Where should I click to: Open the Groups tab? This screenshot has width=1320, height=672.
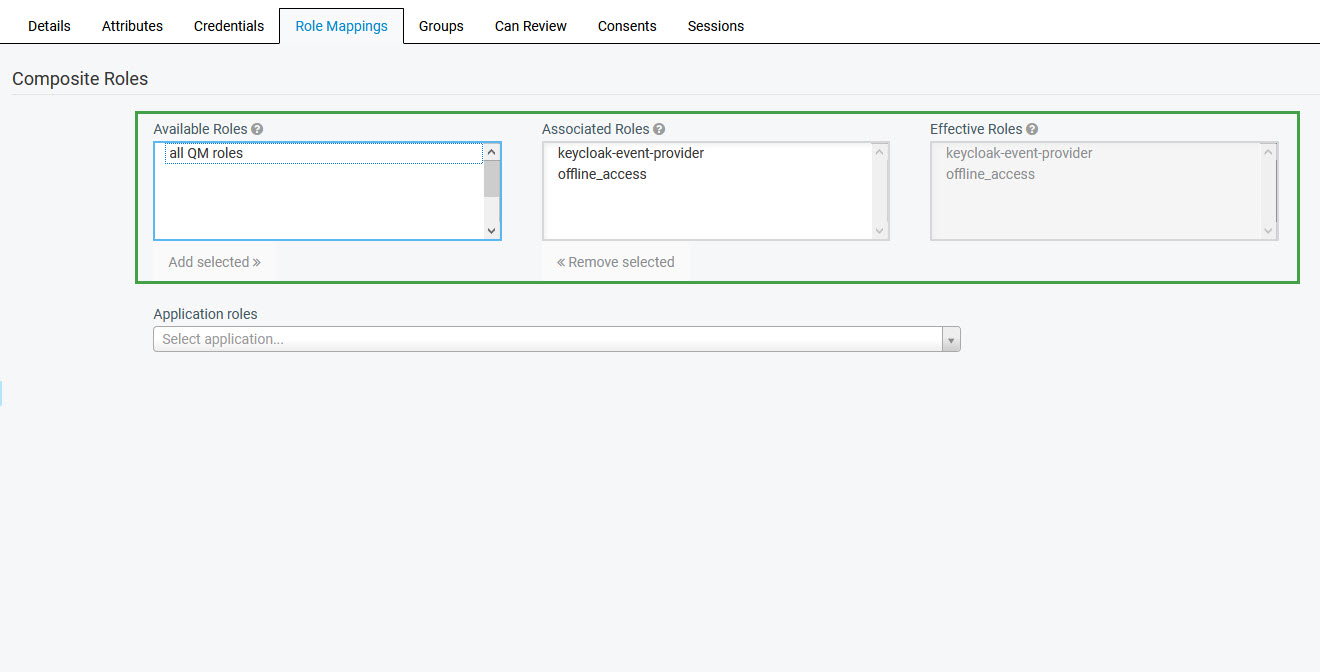[441, 26]
